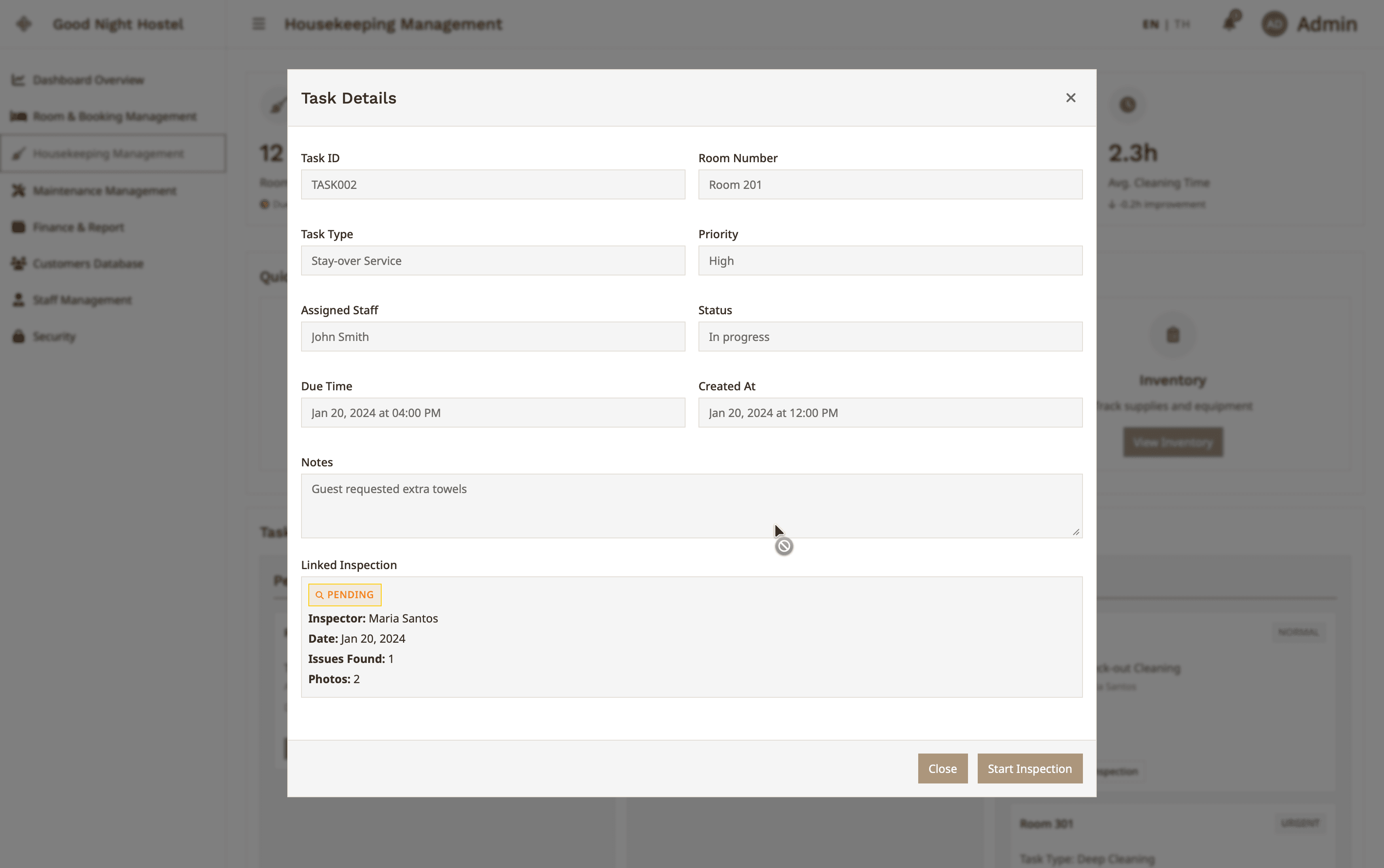Image resolution: width=1384 pixels, height=868 pixels.
Task: Switch language to TH
Action: [1182, 24]
